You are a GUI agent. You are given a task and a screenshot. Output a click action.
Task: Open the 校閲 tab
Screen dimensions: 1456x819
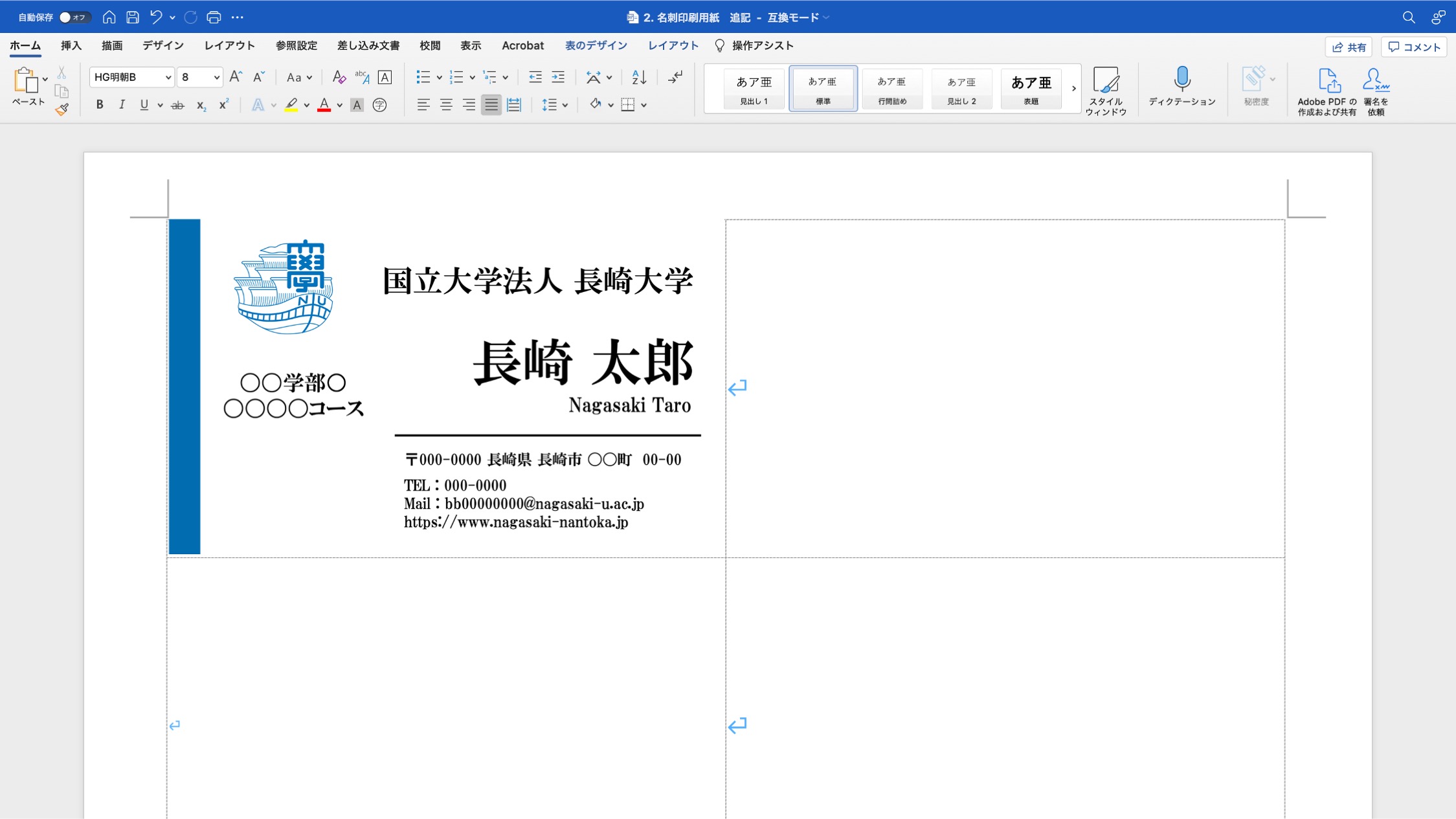point(430,45)
